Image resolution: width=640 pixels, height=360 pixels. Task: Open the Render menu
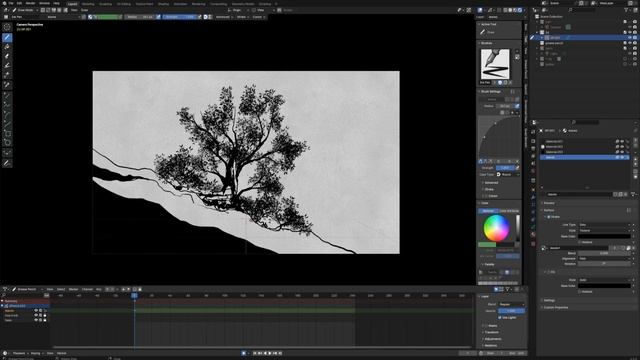tap(31, 3)
